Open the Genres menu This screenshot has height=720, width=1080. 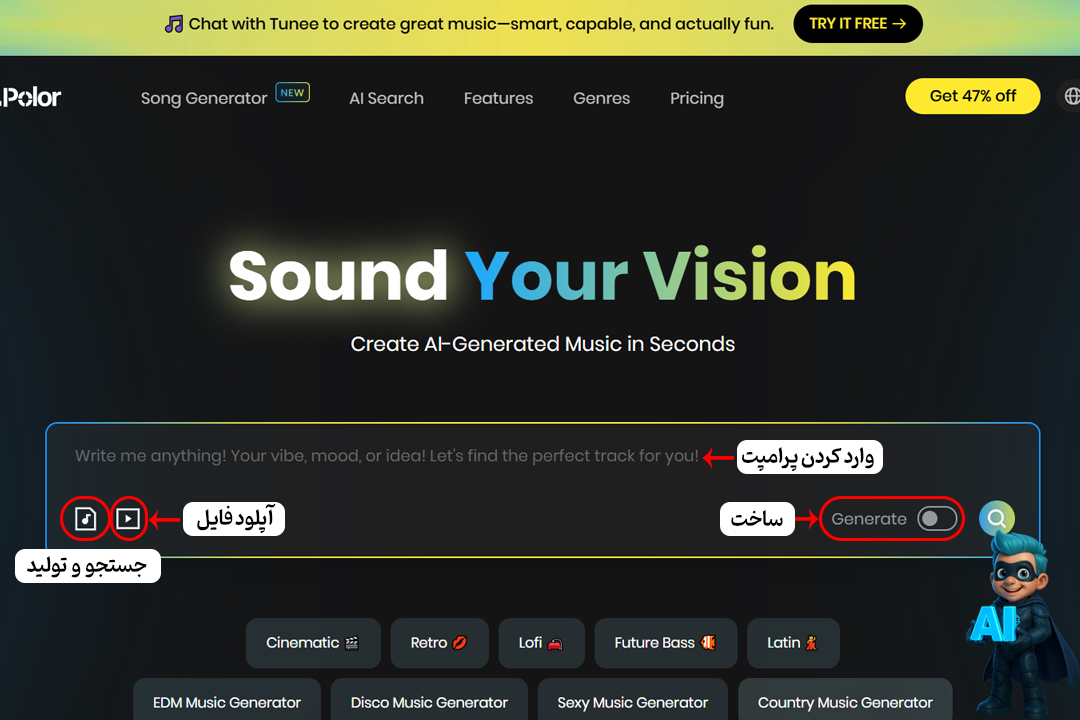[x=601, y=99]
